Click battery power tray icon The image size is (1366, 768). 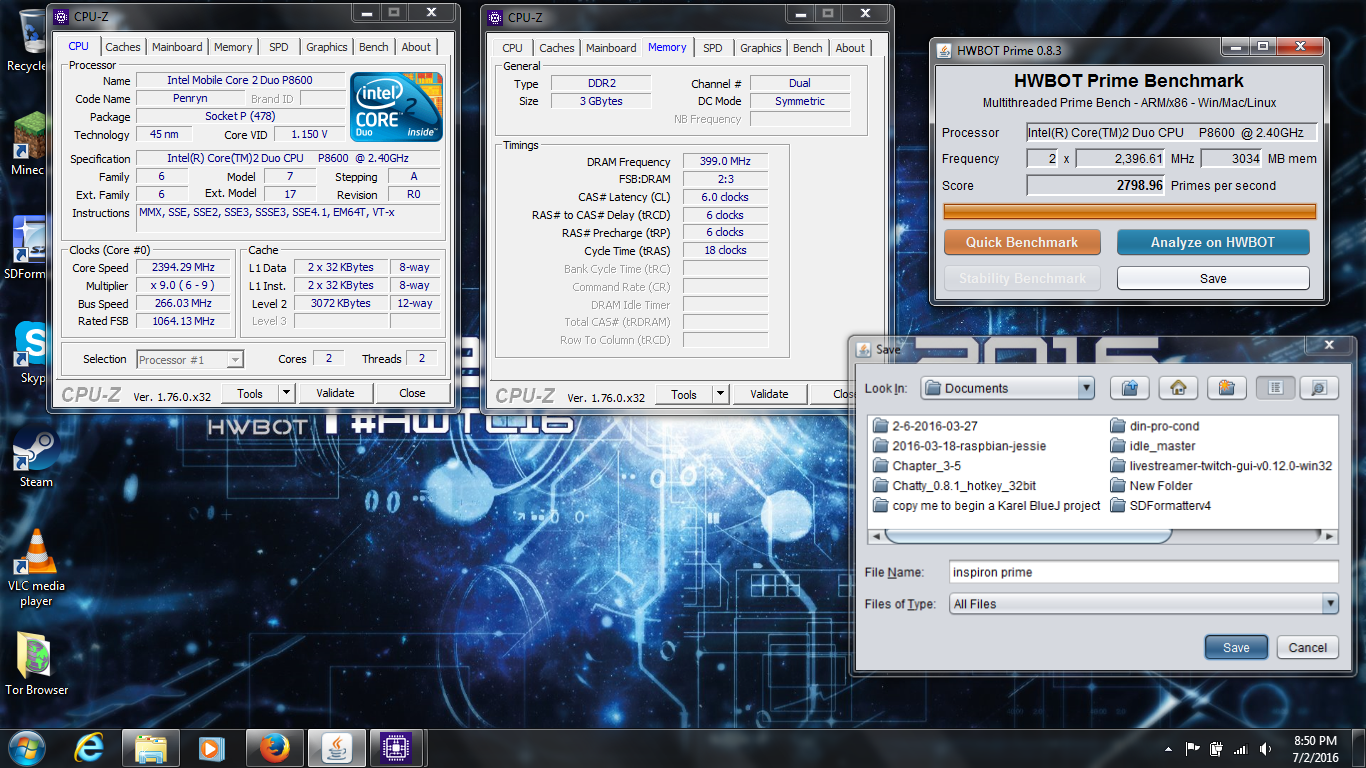1216,749
